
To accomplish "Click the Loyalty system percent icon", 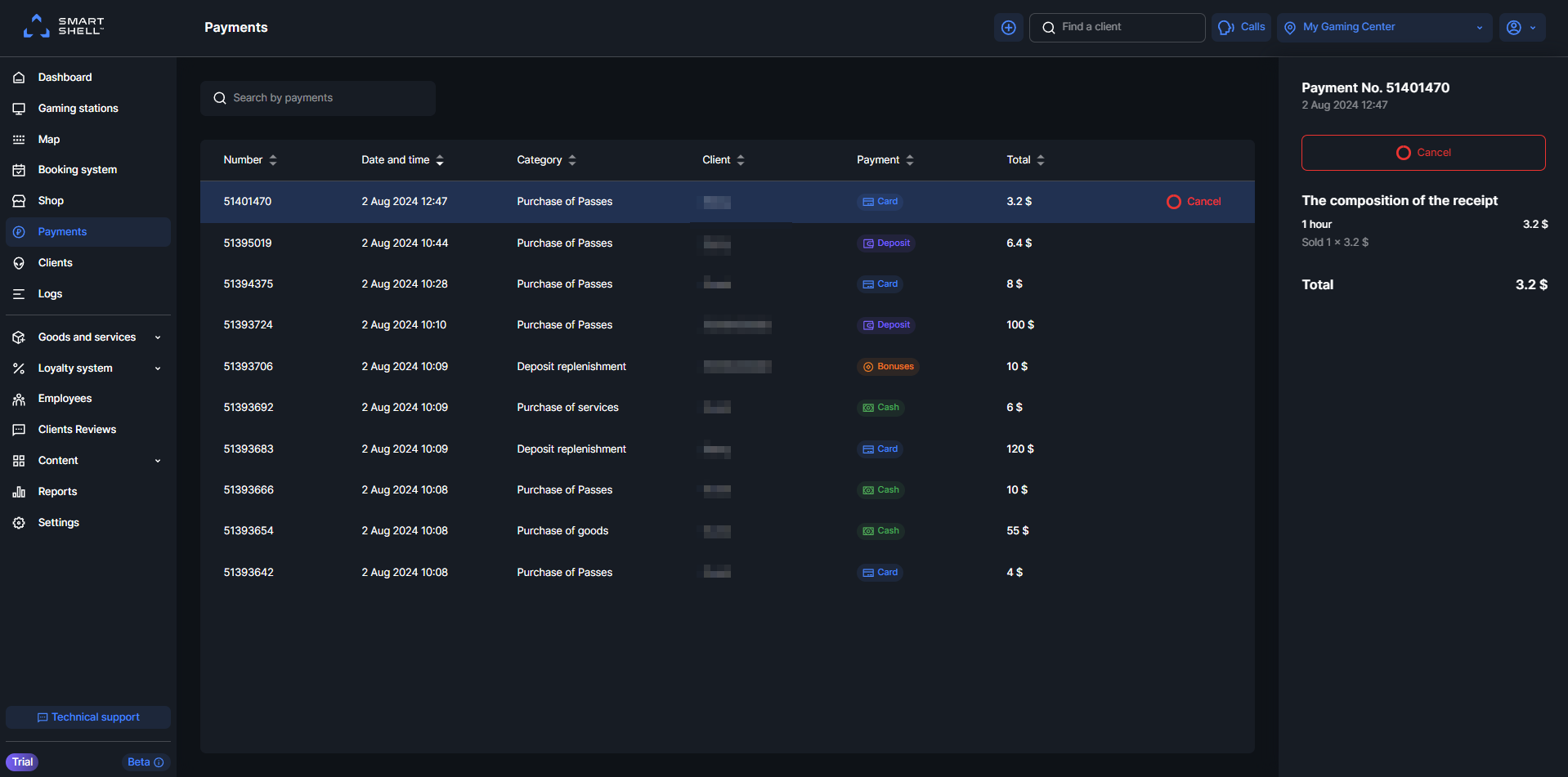I will click(x=19, y=368).
